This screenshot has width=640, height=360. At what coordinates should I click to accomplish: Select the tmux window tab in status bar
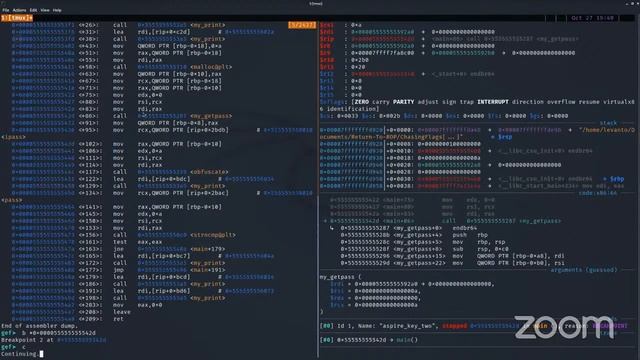(17, 18)
